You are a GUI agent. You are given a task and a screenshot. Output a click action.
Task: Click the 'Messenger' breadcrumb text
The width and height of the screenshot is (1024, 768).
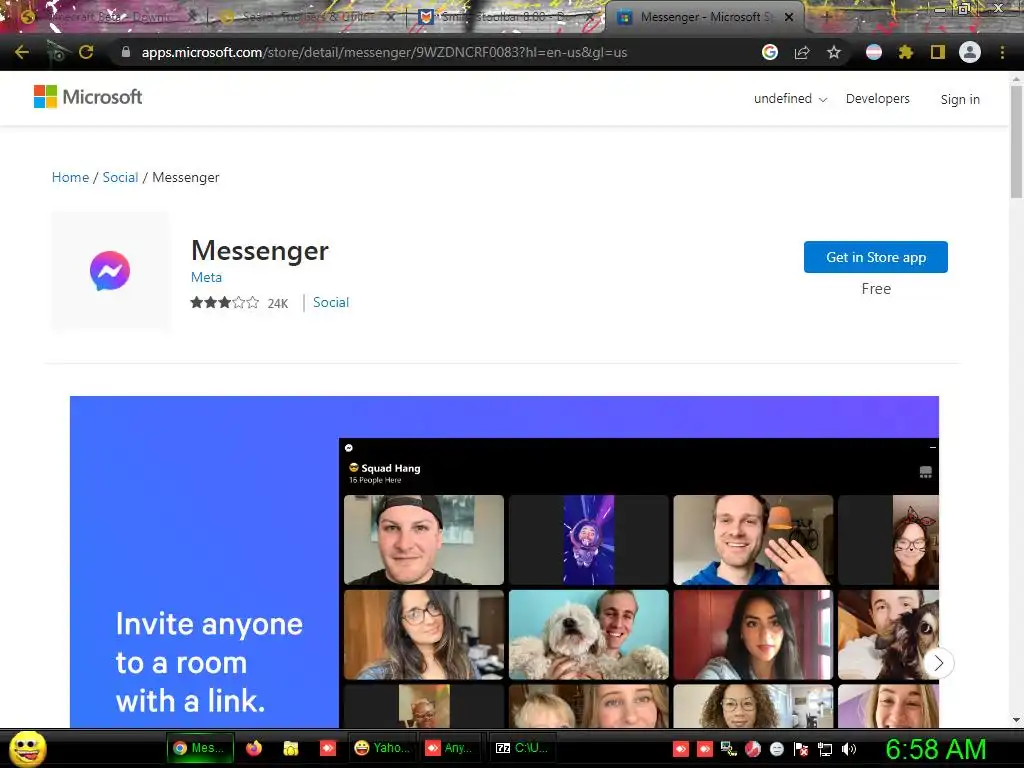point(185,178)
